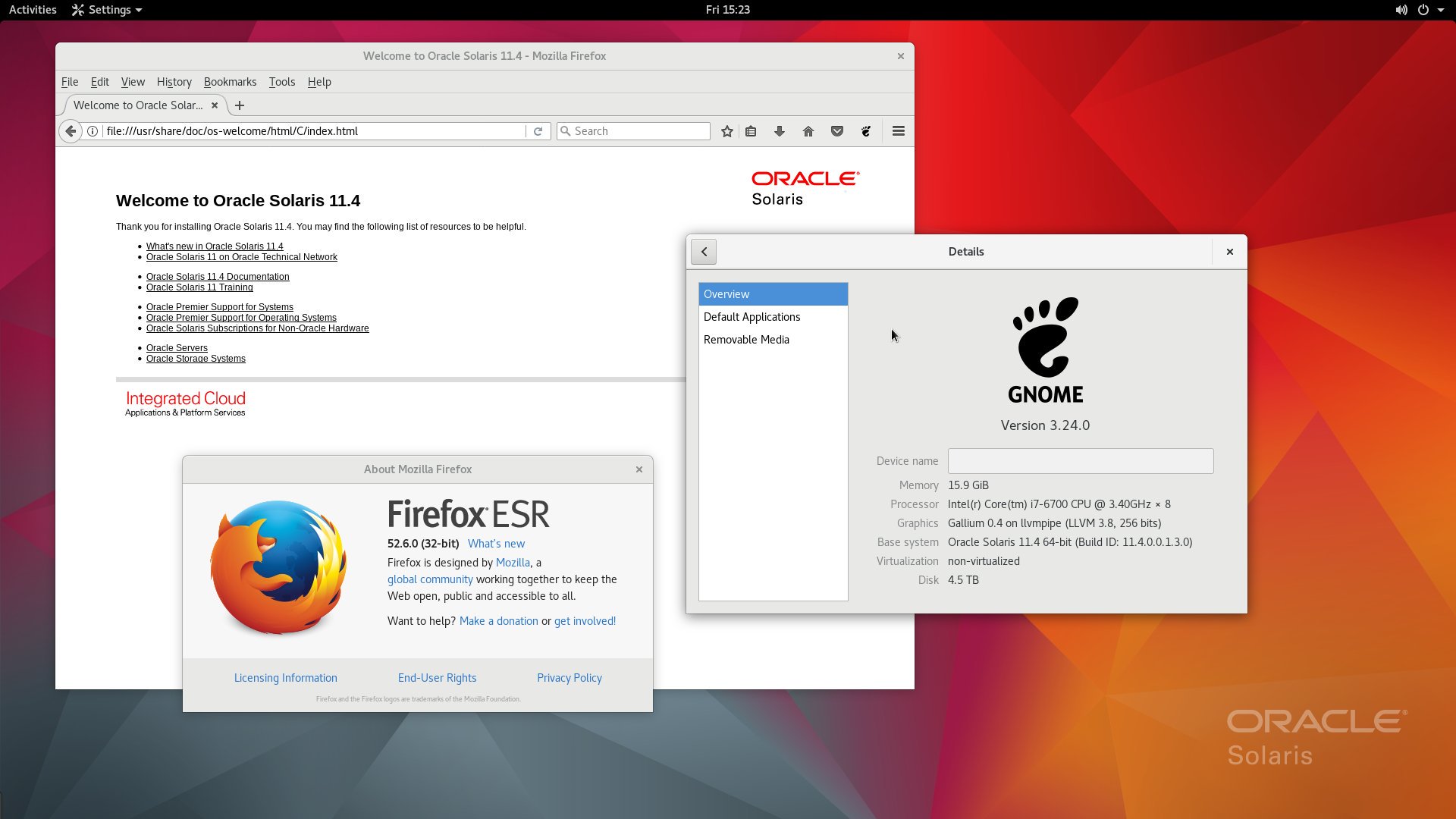1456x819 pixels.
Task: Open Settings app menu in top bar
Action: (x=107, y=10)
